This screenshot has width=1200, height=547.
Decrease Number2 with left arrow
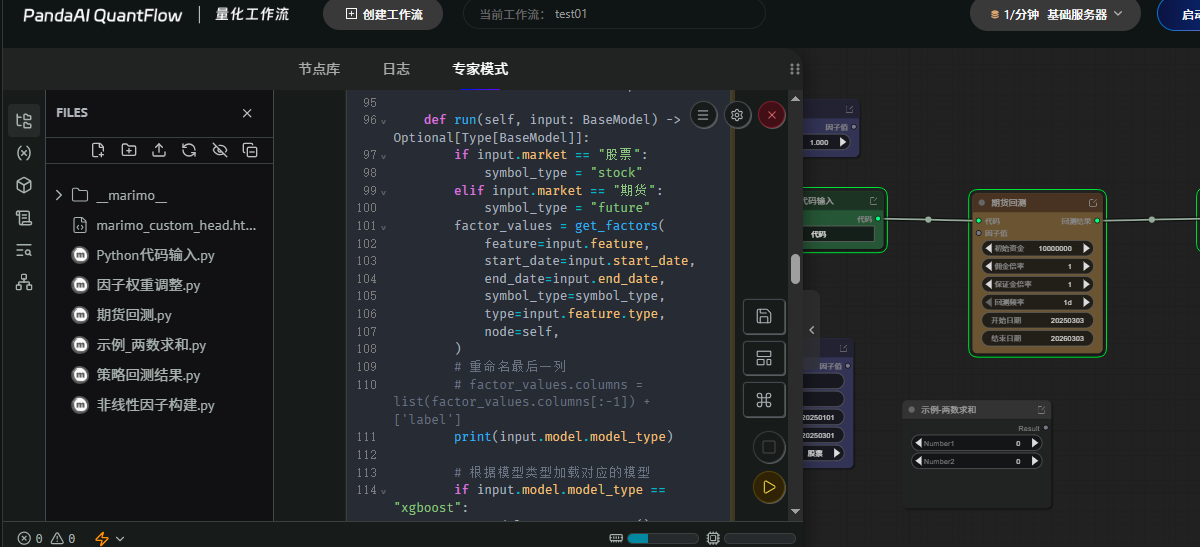tap(919, 461)
